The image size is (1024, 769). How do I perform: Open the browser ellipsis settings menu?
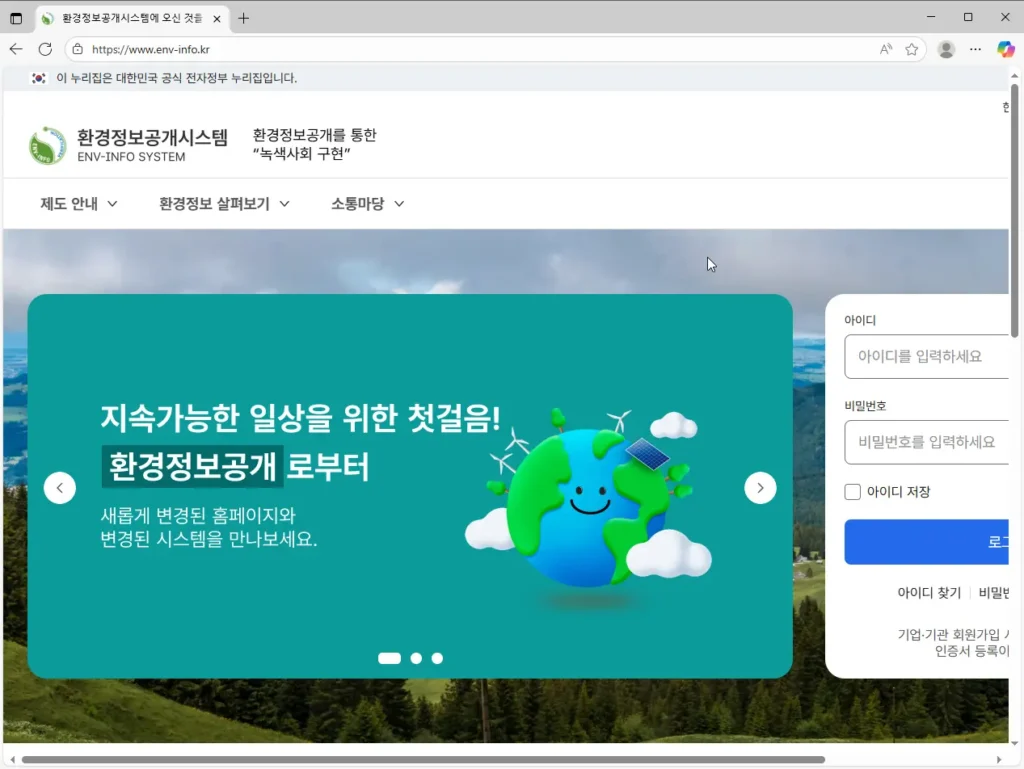(x=975, y=49)
